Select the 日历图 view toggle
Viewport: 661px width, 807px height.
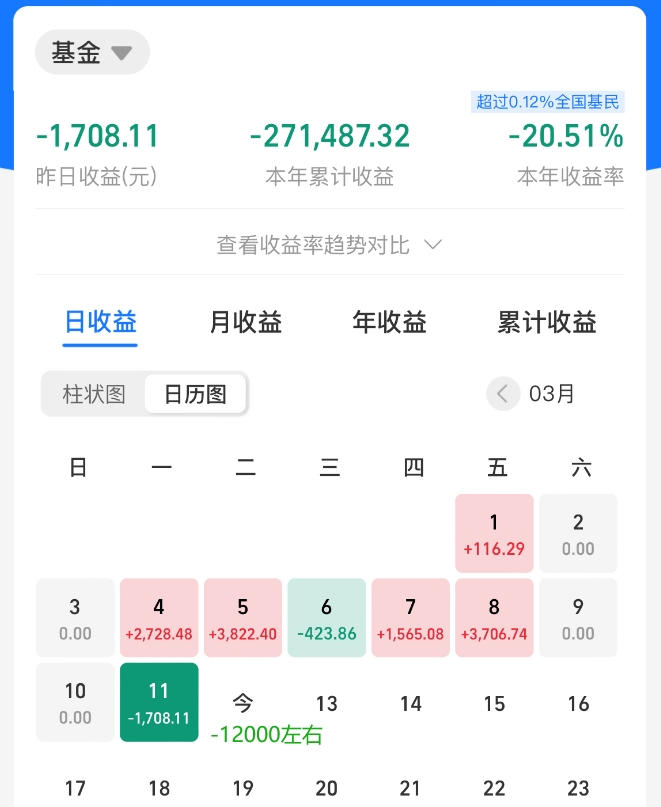(195, 394)
